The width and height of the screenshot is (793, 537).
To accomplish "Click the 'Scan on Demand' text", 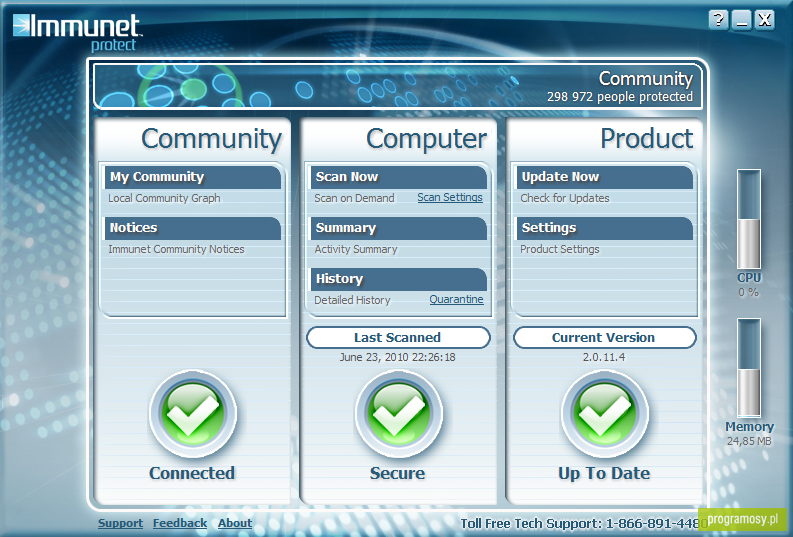I will pos(354,198).
